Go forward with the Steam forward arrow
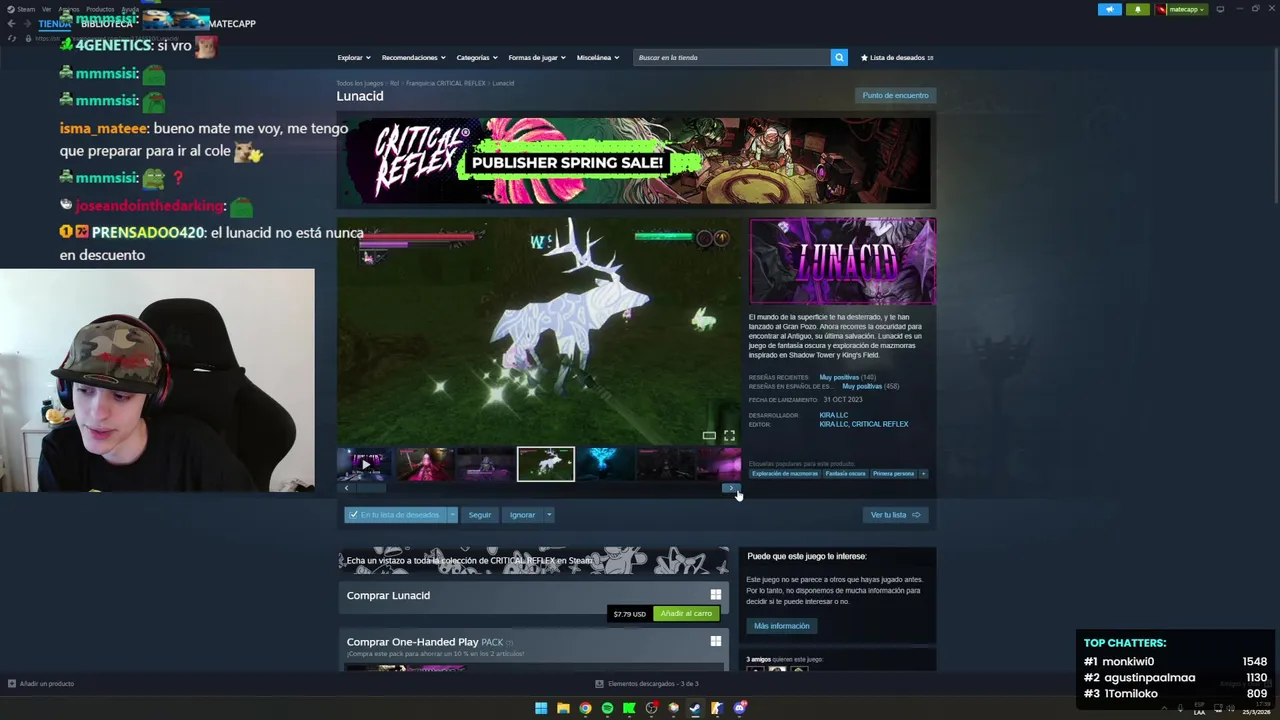Screen dimensions: 1280x720 [26, 24]
